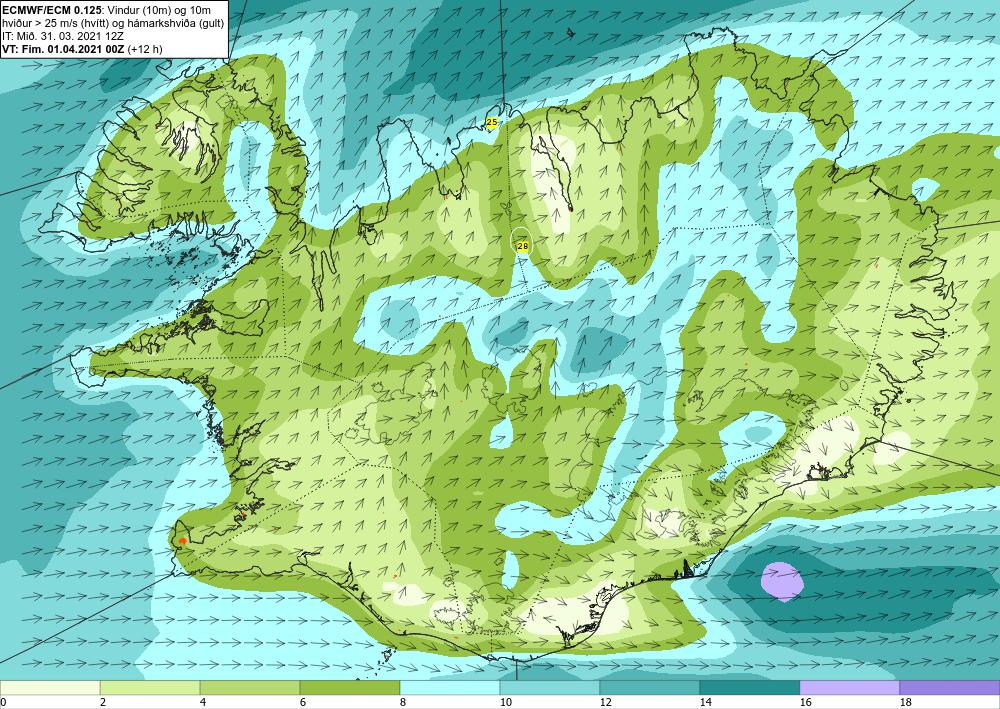Select the pale yellow 0–2 legend swatch
The height and width of the screenshot is (709, 1000).
50,688
